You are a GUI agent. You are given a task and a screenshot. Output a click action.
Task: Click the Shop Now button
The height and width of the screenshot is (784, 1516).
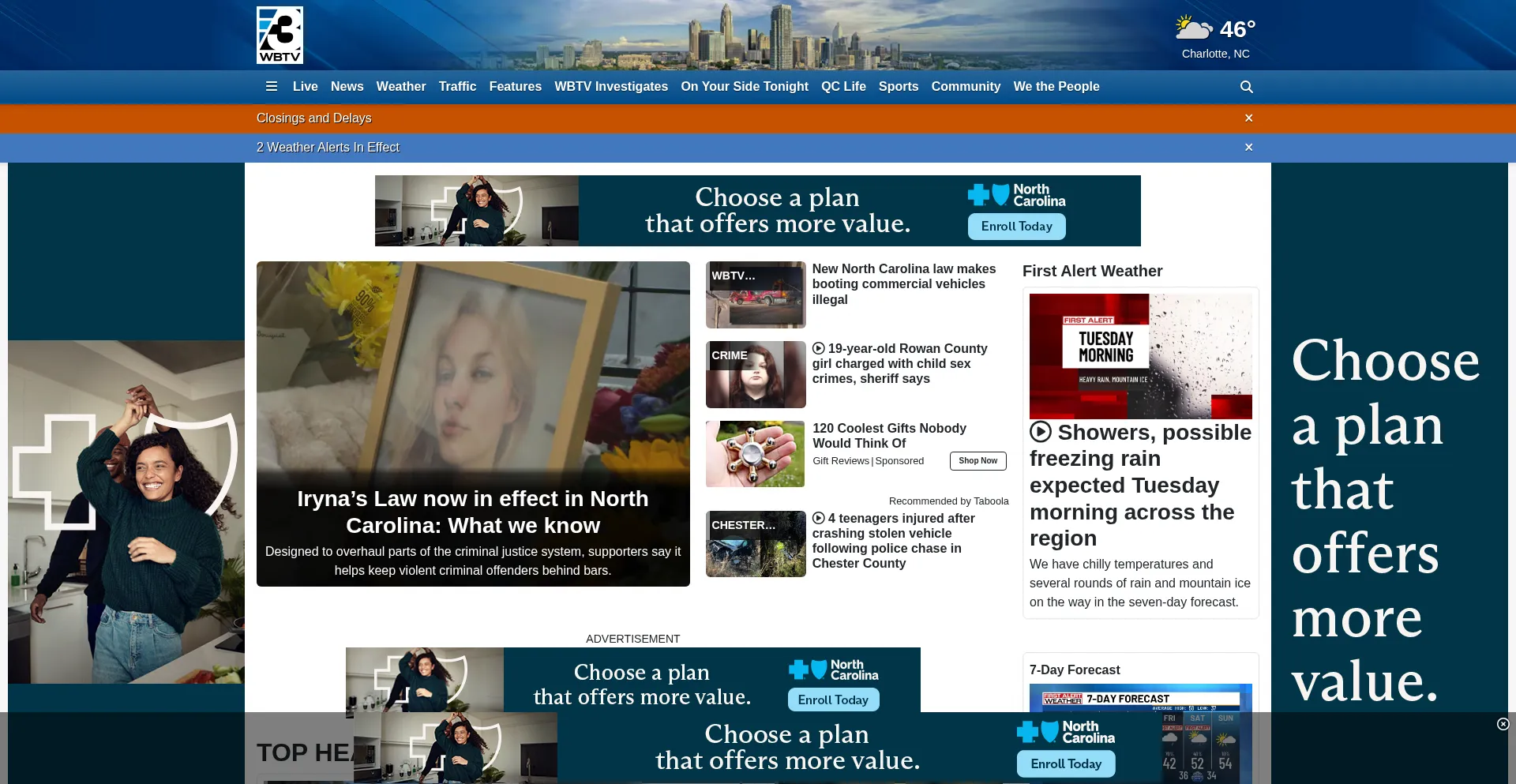click(x=978, y=461)
